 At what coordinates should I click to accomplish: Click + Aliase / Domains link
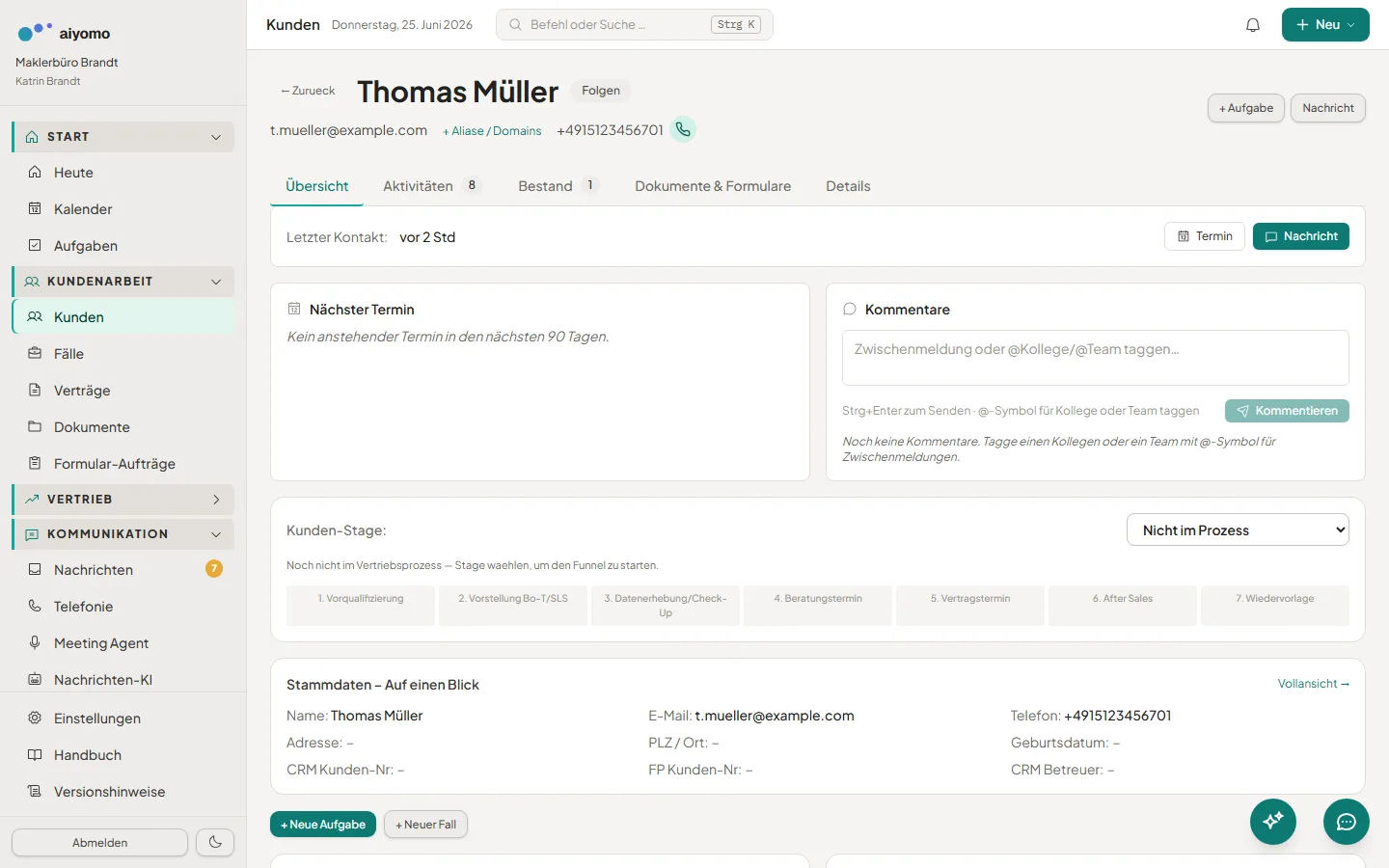pyautogui.click(x=492, y=131)
